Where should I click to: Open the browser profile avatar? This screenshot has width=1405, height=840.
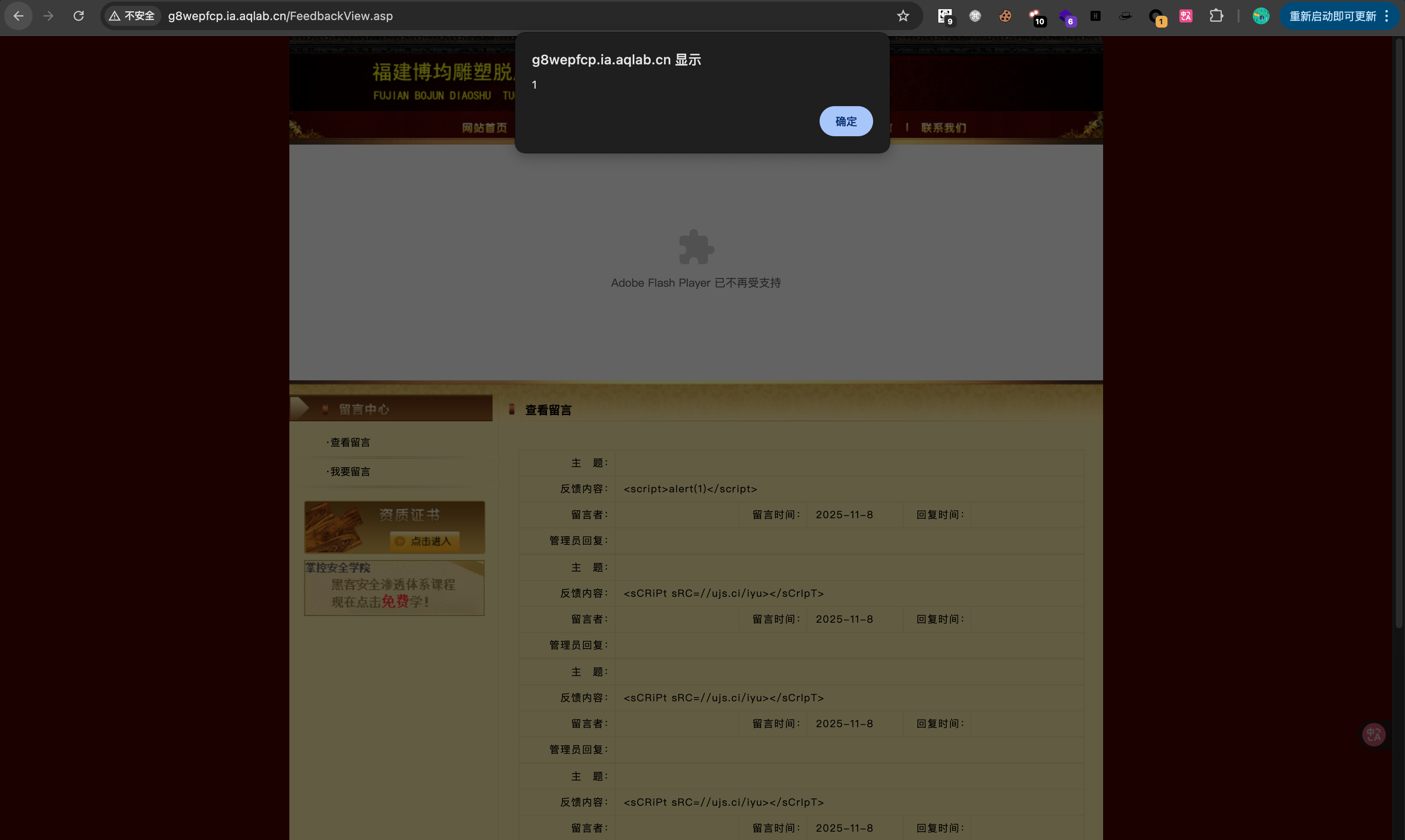(1261, 16)
